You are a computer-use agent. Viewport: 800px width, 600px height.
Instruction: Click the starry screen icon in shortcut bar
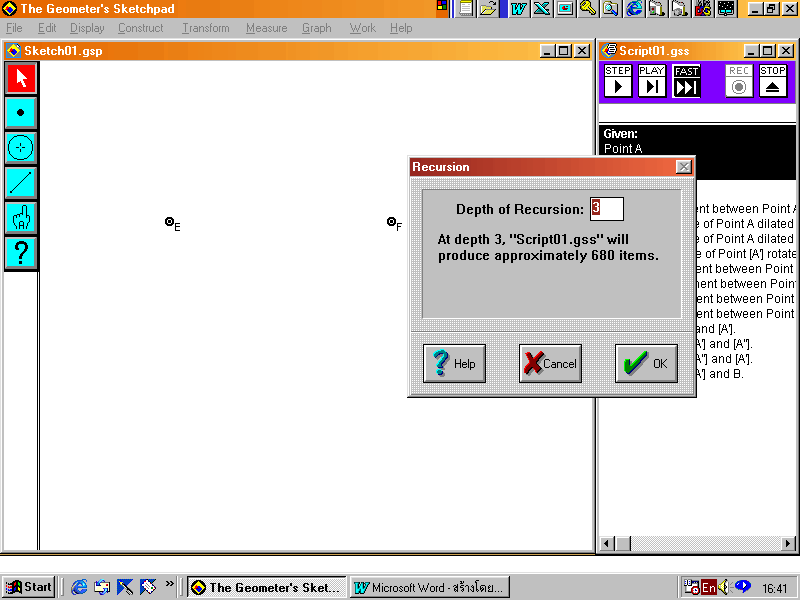click(x=726, y=9)
